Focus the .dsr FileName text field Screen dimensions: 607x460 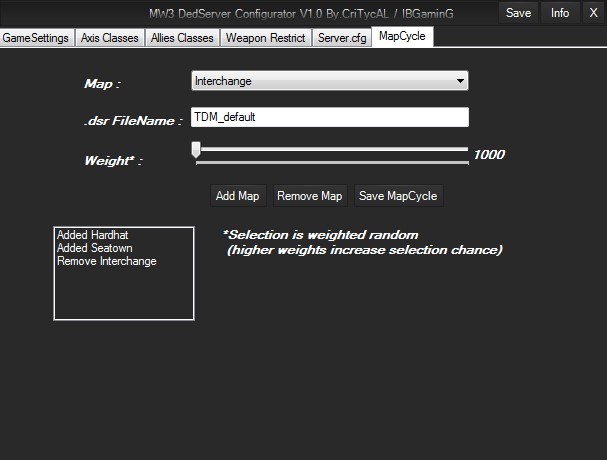[329, 117]
